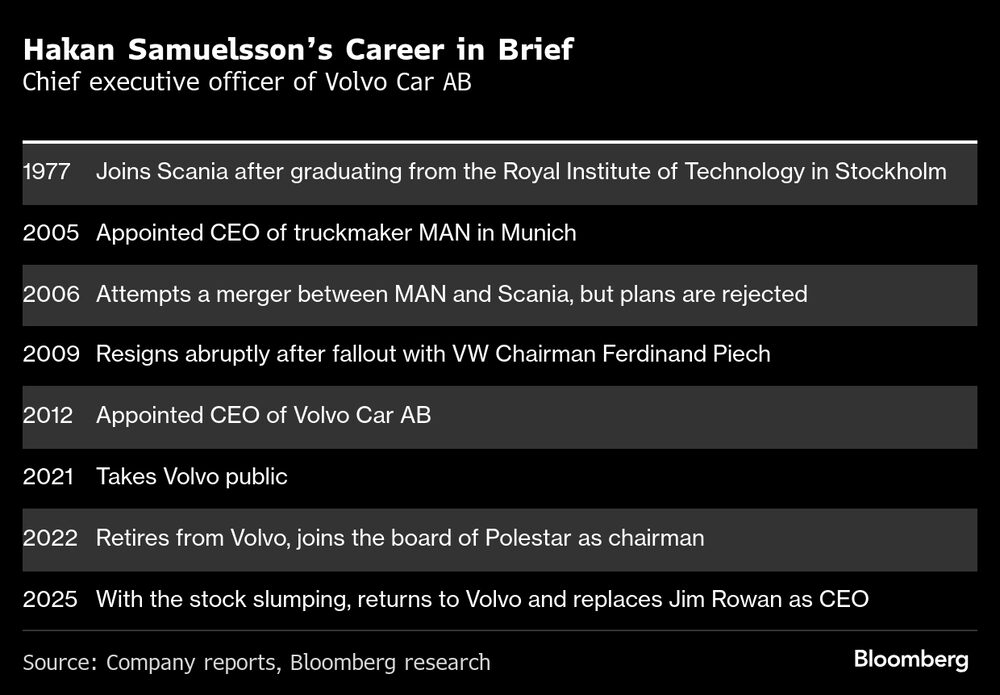Click "Appointed CEO of Volvo Car AB" text
The image size is (1000, 695).
[263, 416]
